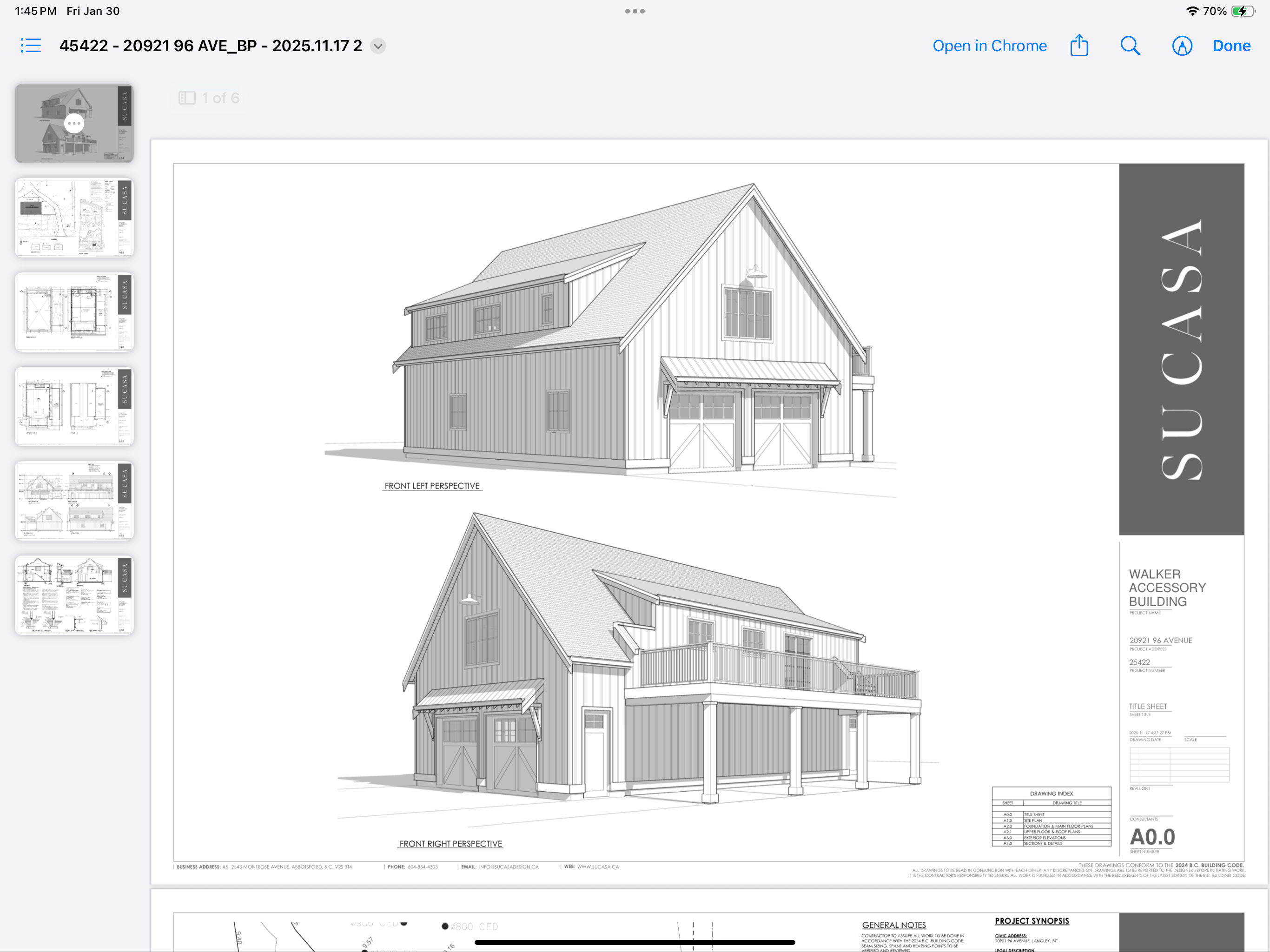Image resolution: width=1270 pixels, height=952 pixels.
Task: Tap the ellipsis on page 1 thumbnail
Action: tap(74, 123)
